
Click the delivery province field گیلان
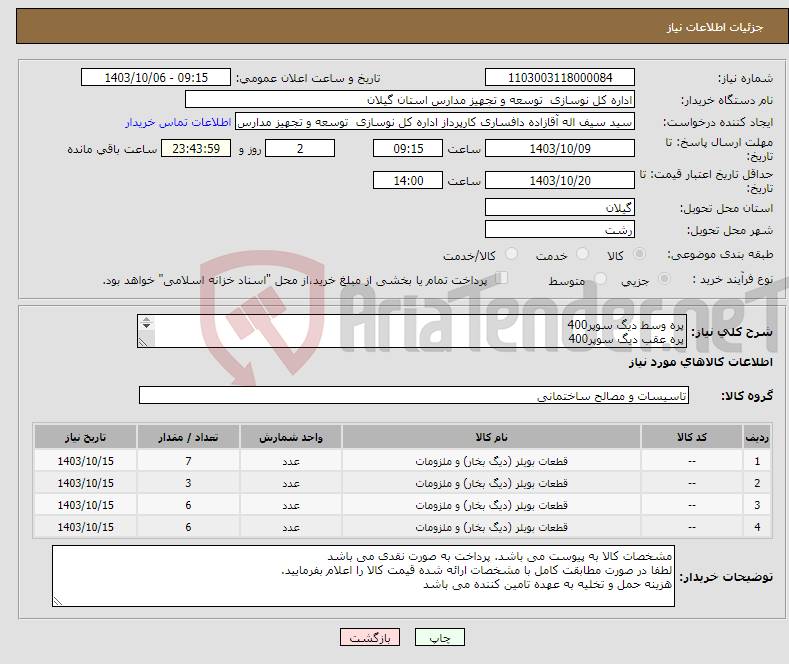click(x=560, y=207)
